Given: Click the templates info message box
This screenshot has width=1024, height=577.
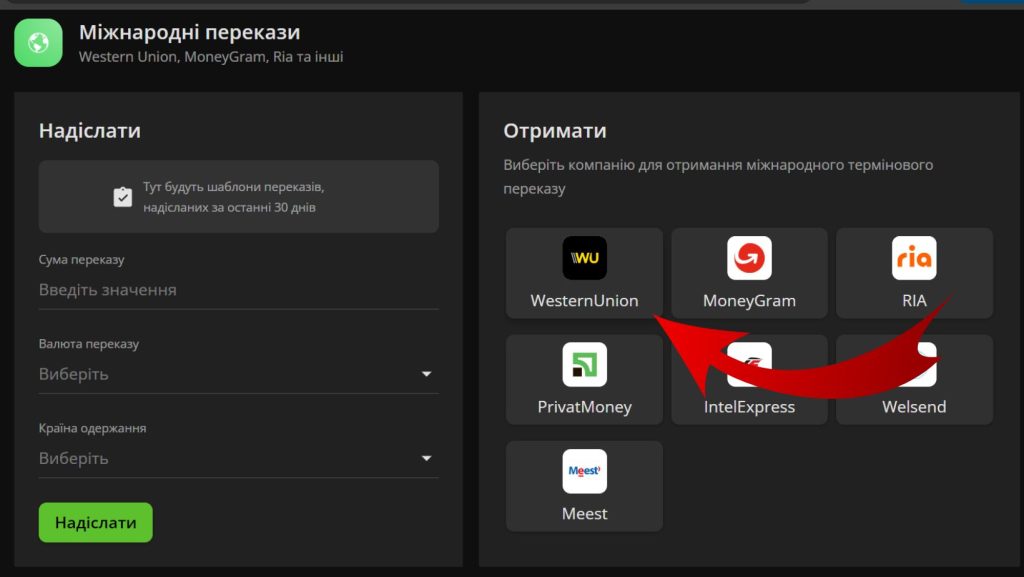Looking at the screenshot, I should [238, 196].
